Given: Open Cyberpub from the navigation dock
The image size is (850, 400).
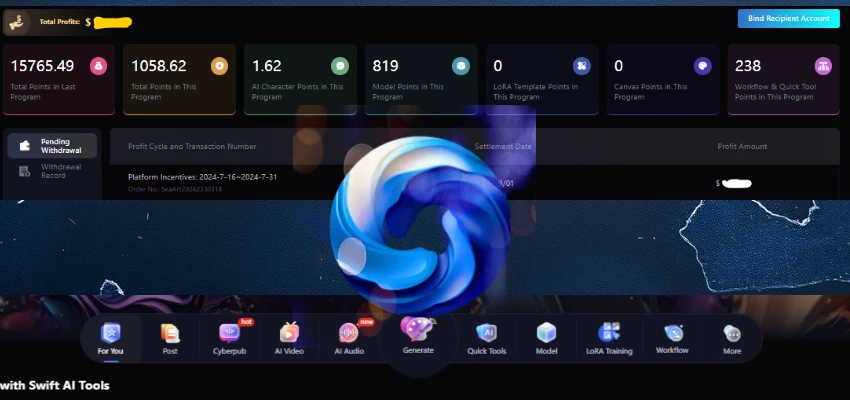Looking at the screenshot, I should click(x=229, y=338).
